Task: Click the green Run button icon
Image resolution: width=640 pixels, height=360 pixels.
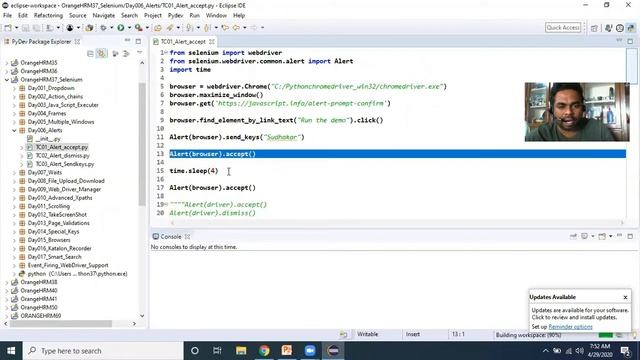Action: 121,28
